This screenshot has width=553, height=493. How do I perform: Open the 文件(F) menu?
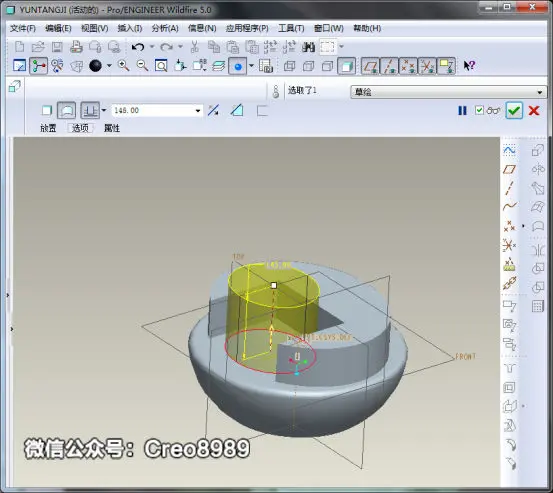23,28
